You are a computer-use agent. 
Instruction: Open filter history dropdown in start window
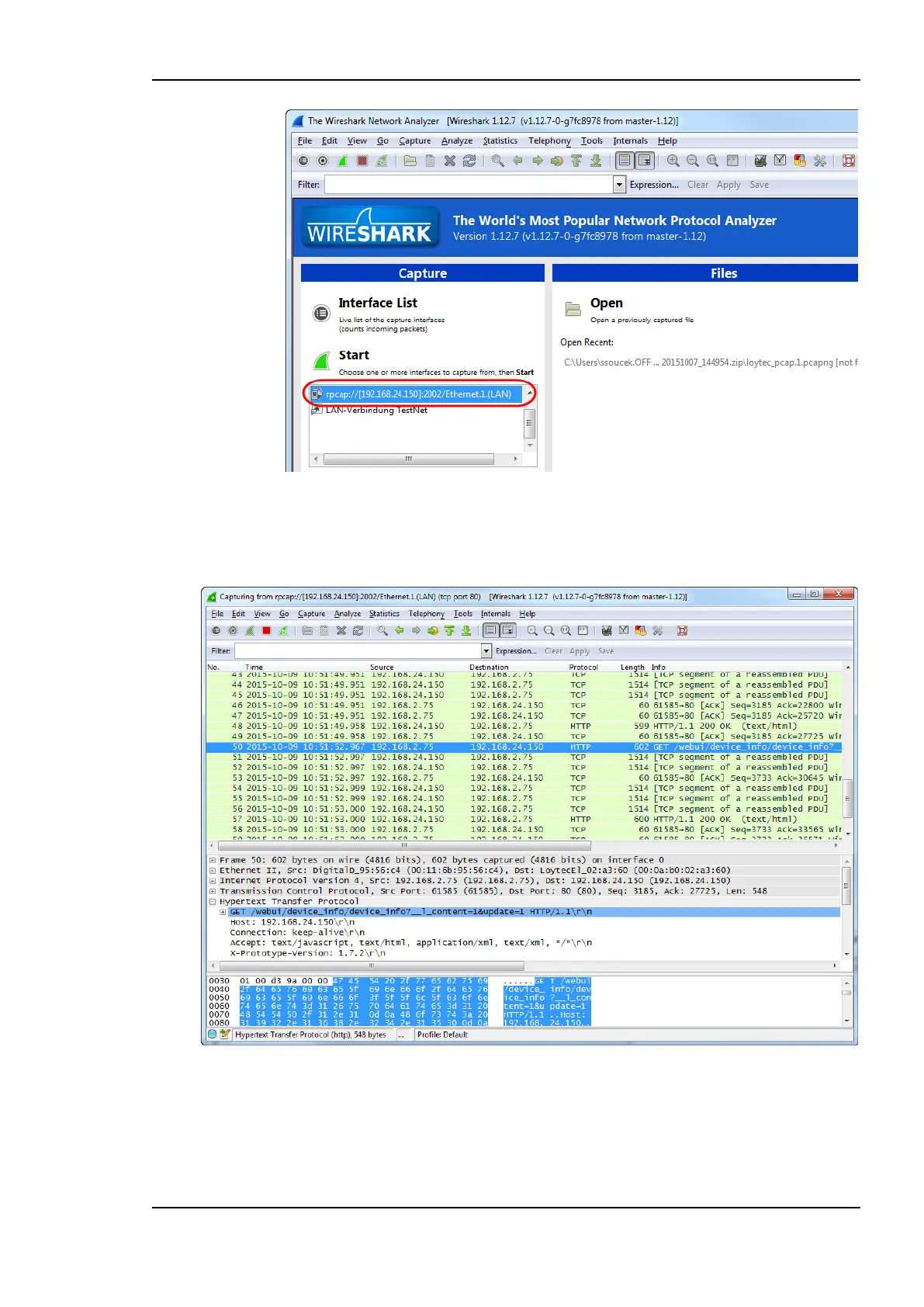(x=619, y=185)
